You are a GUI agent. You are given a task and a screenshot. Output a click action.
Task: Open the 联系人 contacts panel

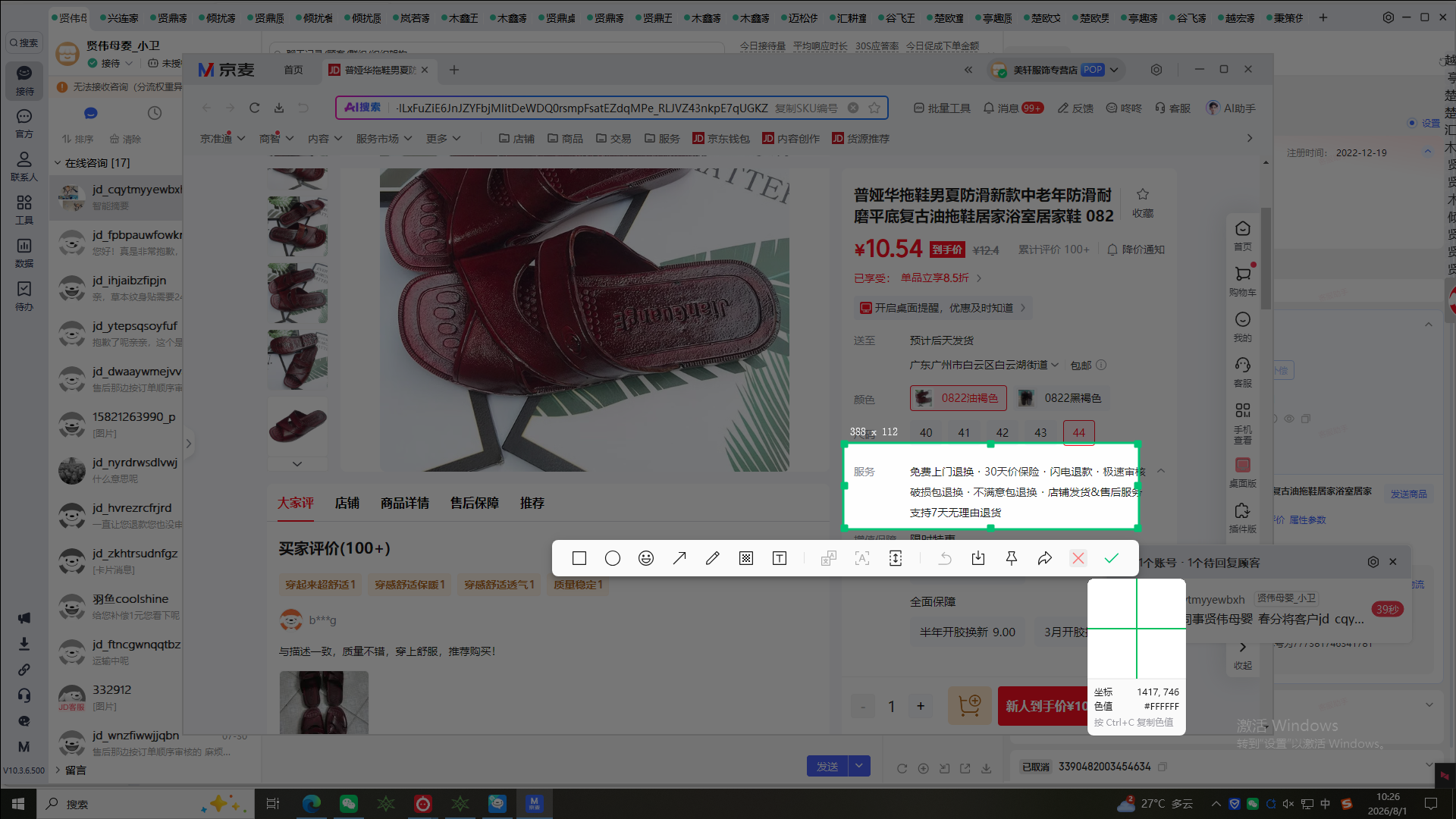tap(24, 167)
